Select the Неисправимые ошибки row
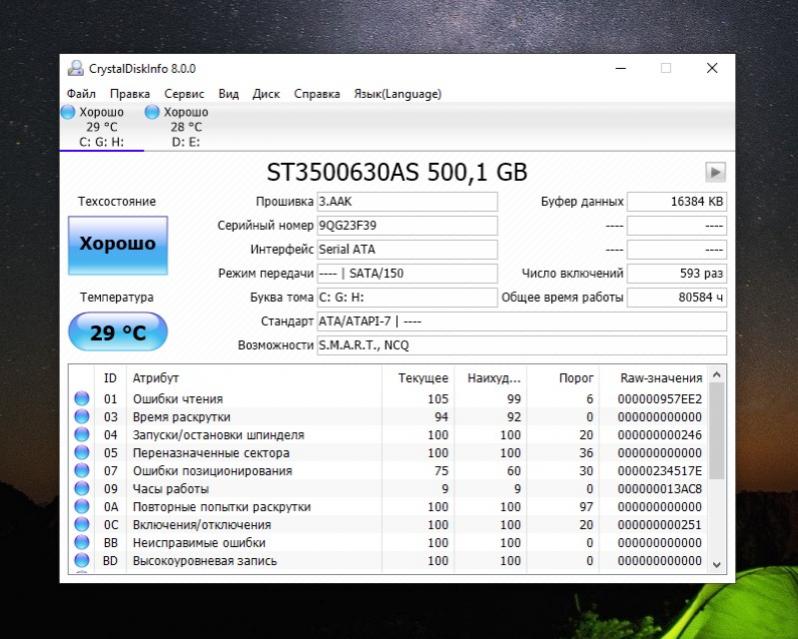798x639 pixels. [x=389, y=542]
